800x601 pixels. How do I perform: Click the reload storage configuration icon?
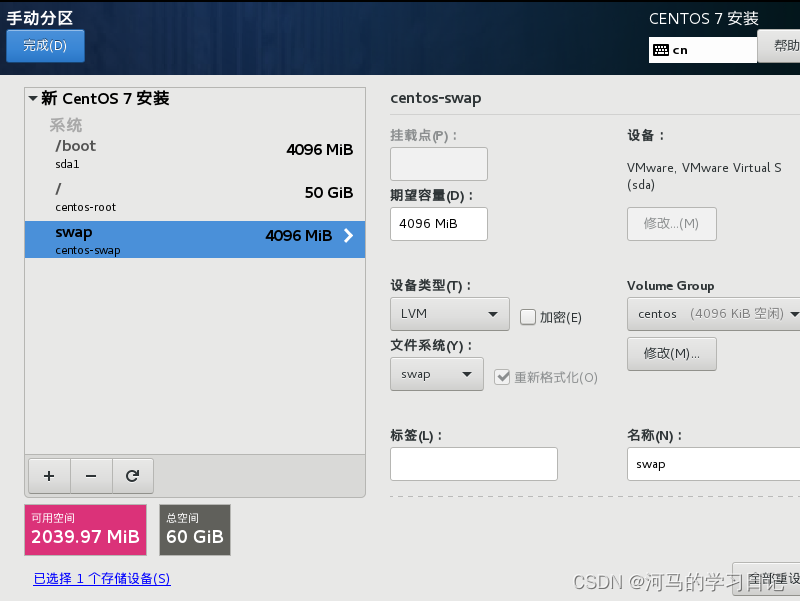point(133,476)
